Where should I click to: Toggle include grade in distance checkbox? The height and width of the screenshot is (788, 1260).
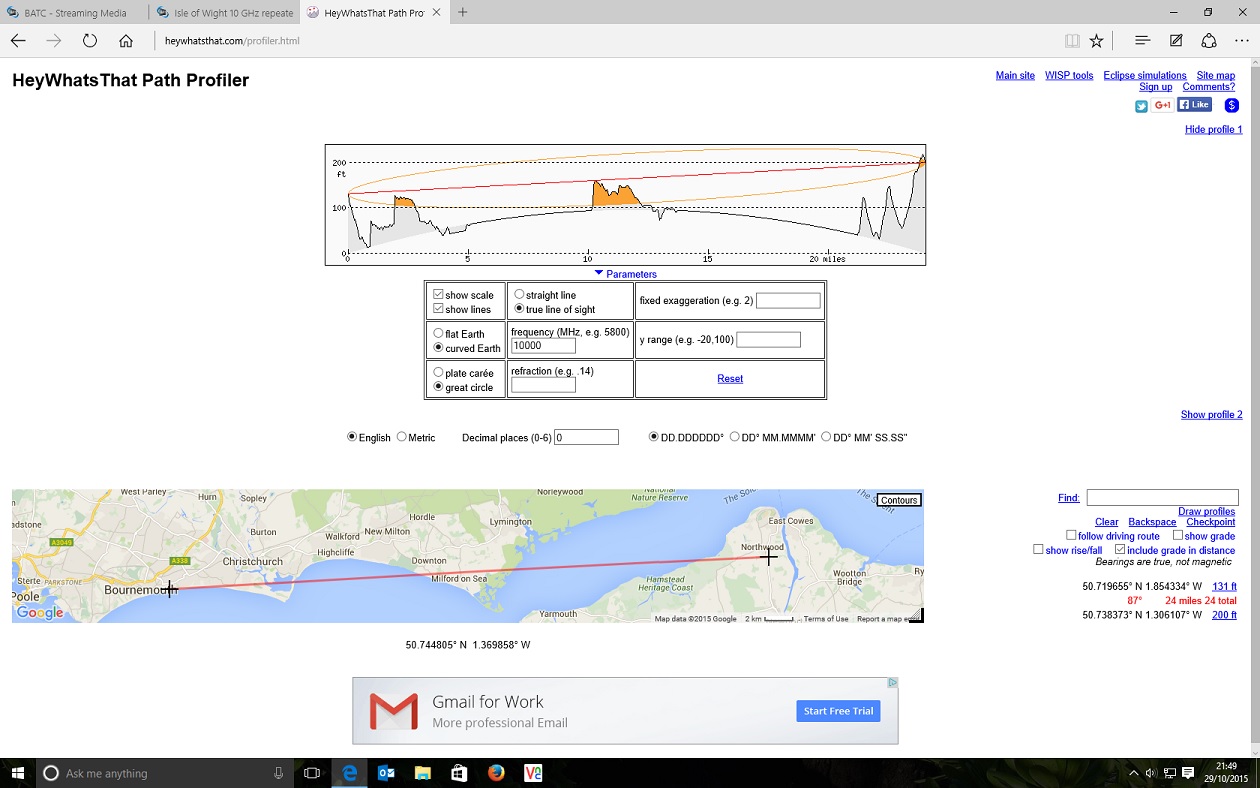(1120, 550)
